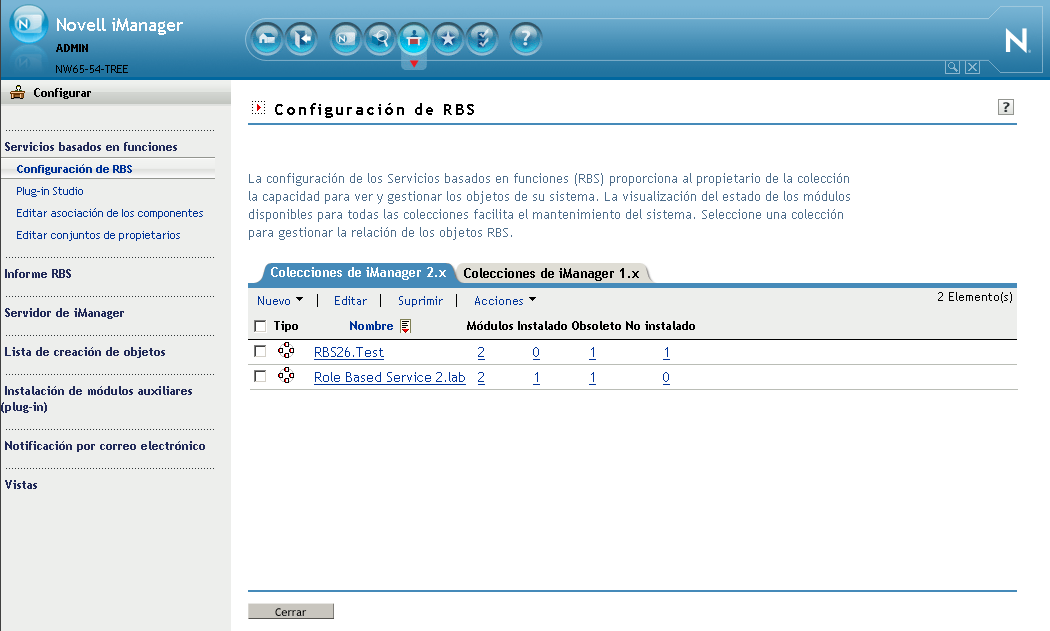Image resolution: width=1050 pixels, height=631 pixels.
Task: Sort by the Nombre column header
Action: [x=371, y=326]
